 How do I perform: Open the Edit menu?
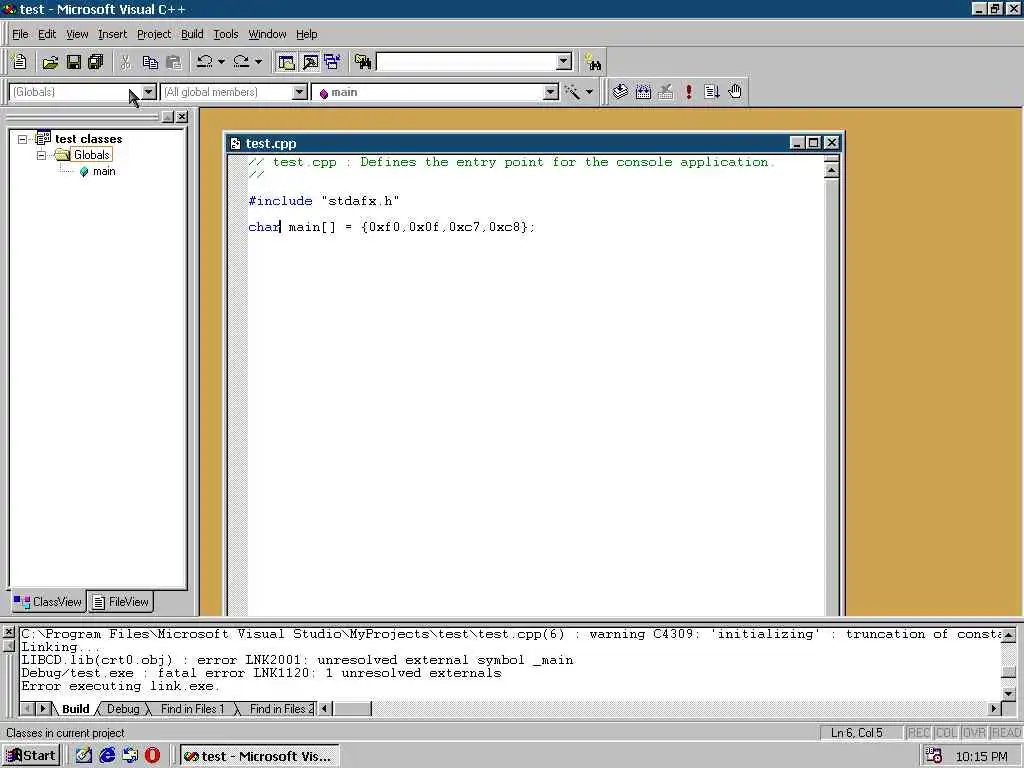tap(47, 34)
